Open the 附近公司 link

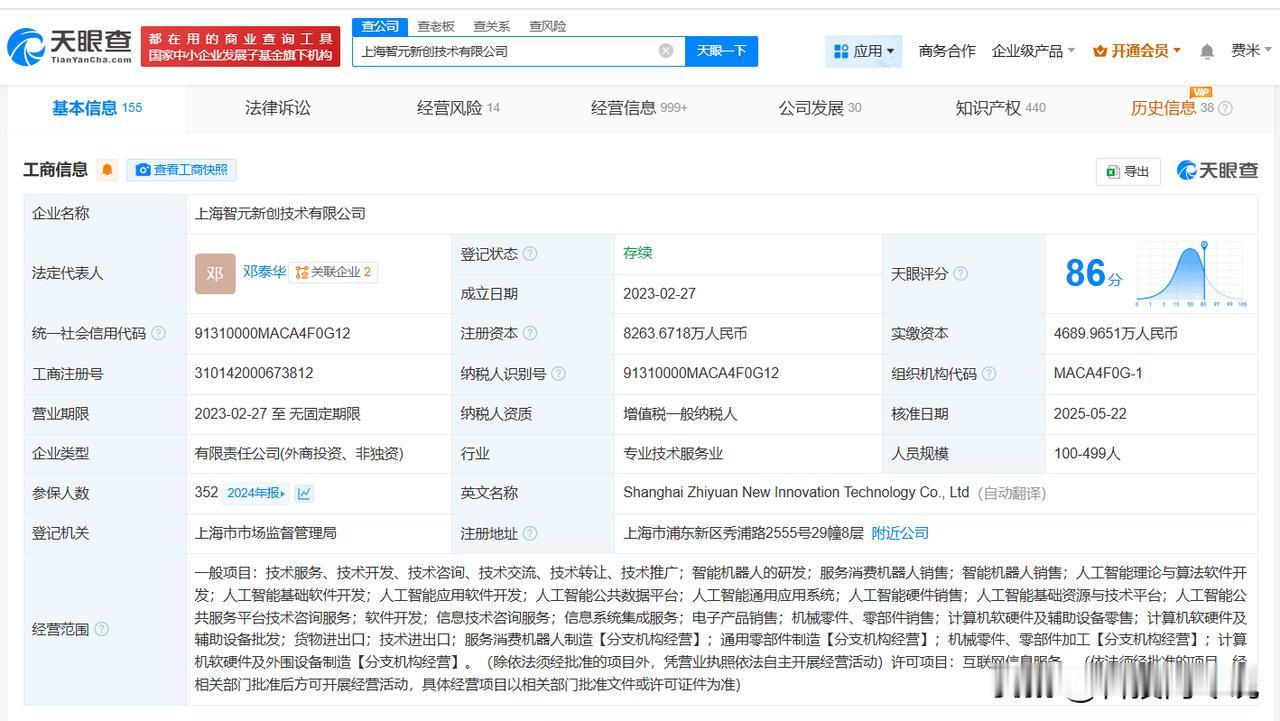pos(900,534)
